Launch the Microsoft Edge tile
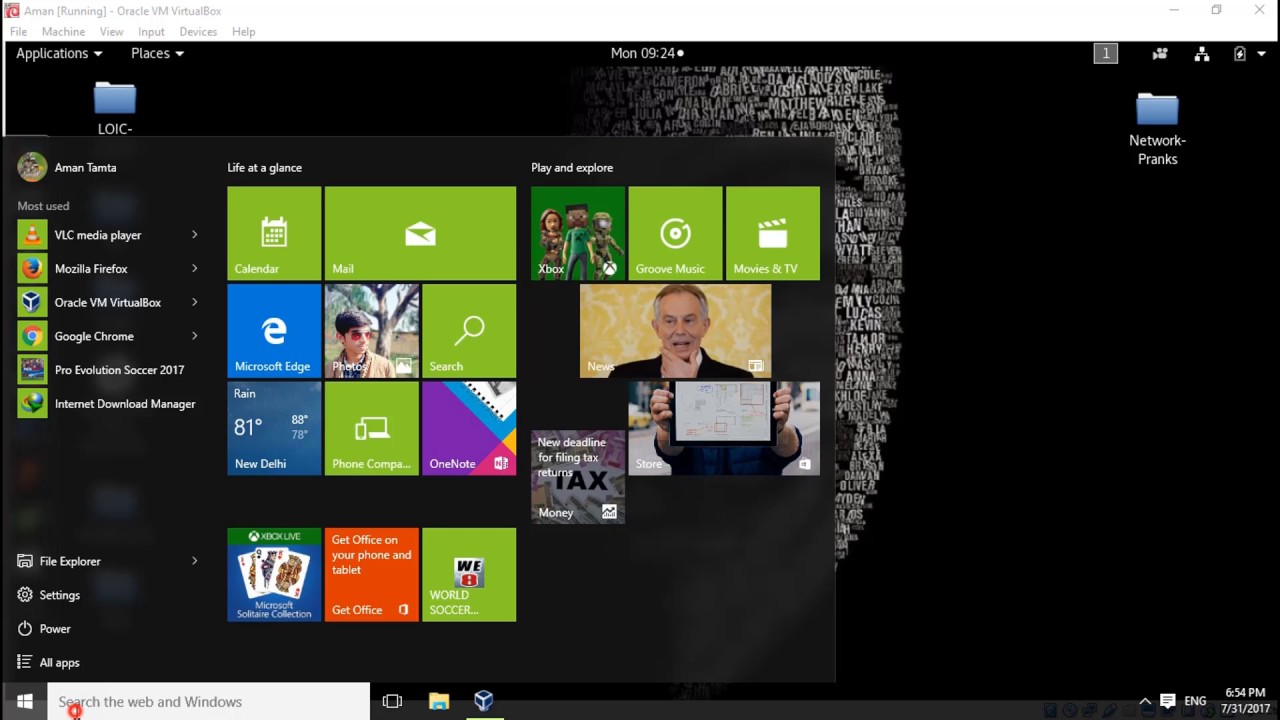Screen dimensions: 1280x720 pos(274,331)
